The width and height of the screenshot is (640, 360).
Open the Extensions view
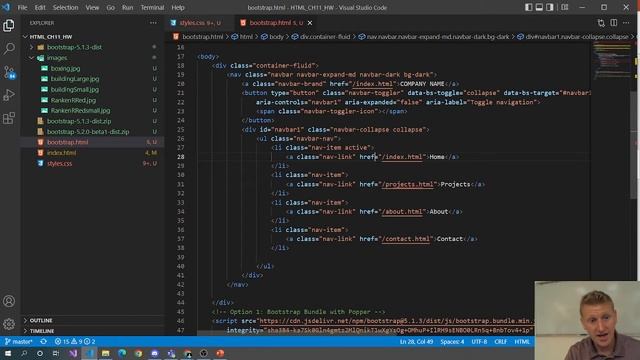click(x=9, y=118)
